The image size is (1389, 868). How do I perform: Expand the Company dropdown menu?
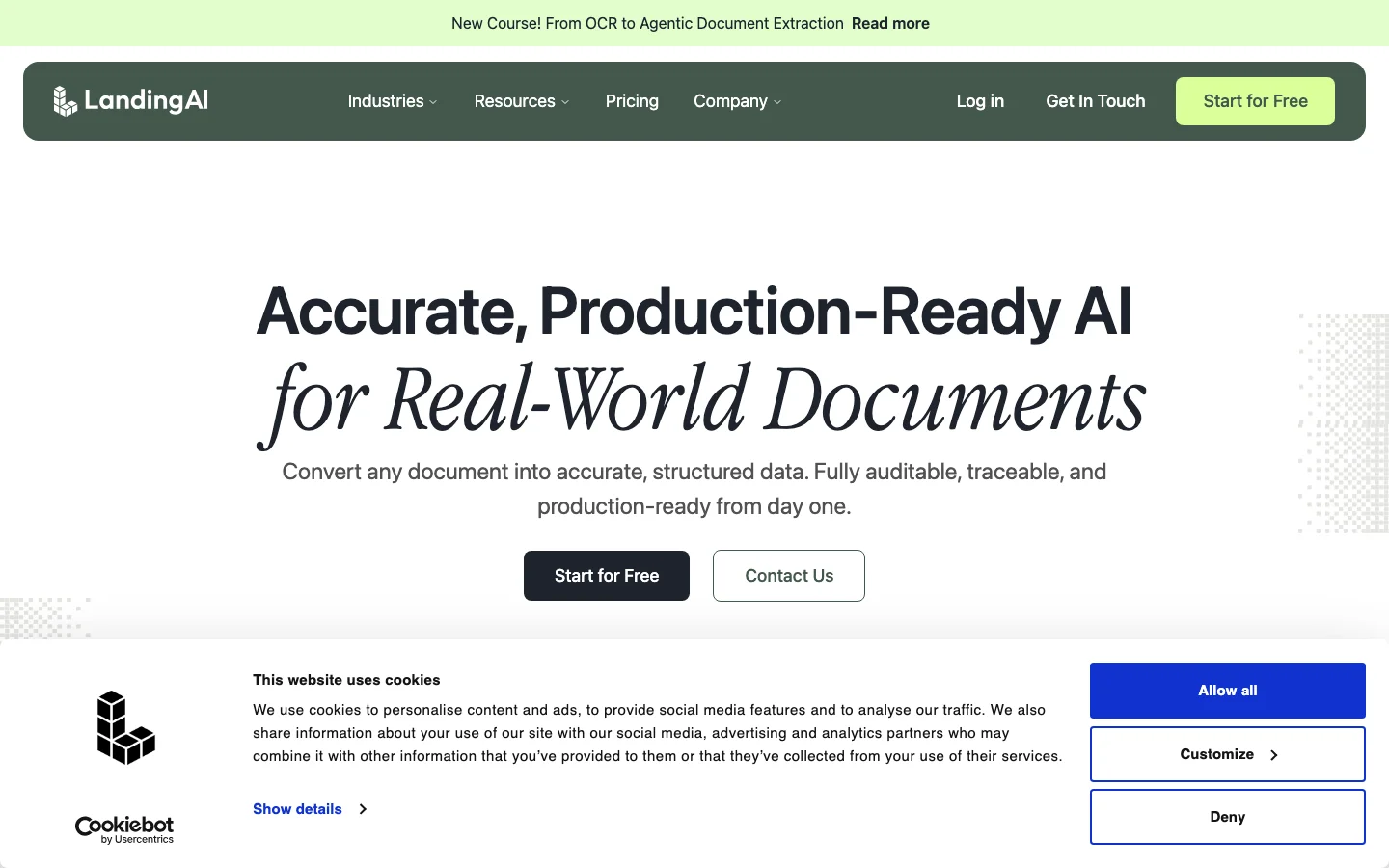pyautogui.click(x=738, y=101)
